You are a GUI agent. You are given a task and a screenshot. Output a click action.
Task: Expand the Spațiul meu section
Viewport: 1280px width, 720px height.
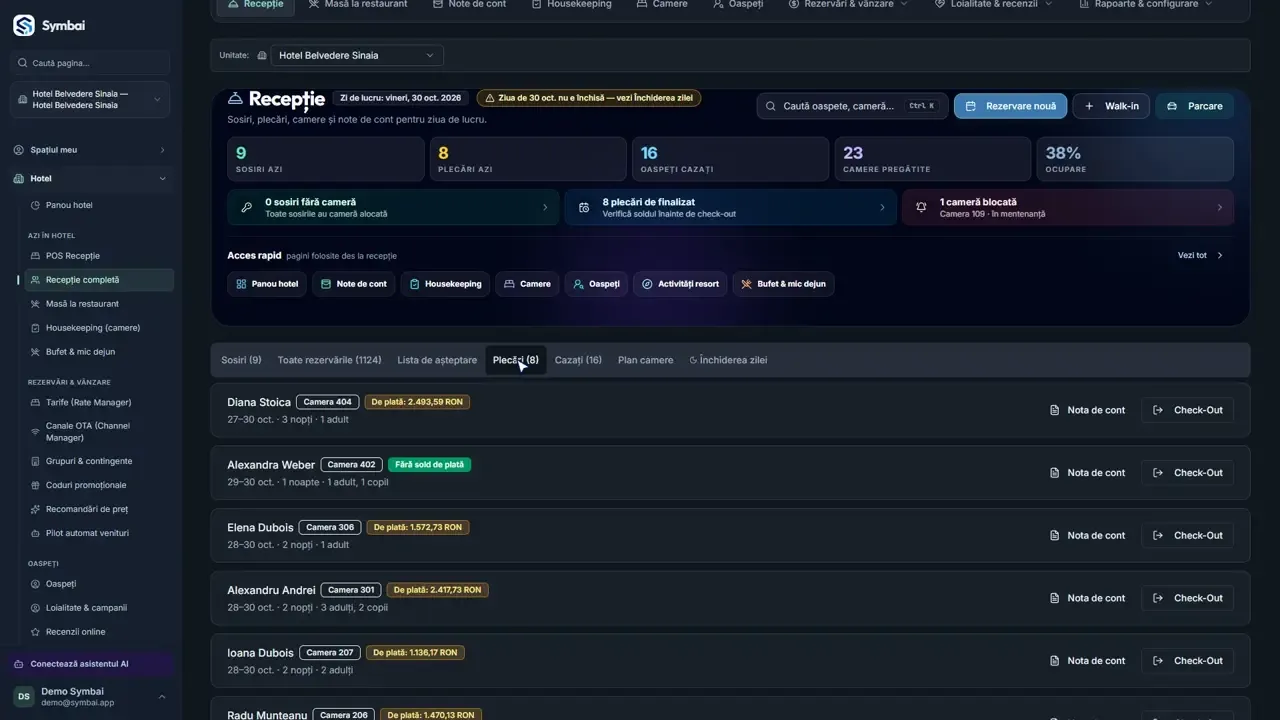tap(90, 150)
